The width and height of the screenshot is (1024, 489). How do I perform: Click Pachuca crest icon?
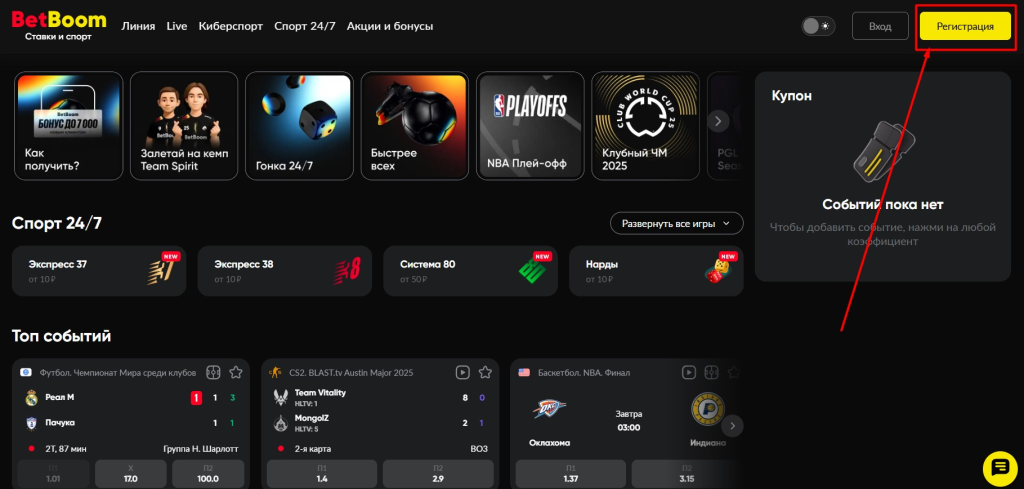click(31, 423)
